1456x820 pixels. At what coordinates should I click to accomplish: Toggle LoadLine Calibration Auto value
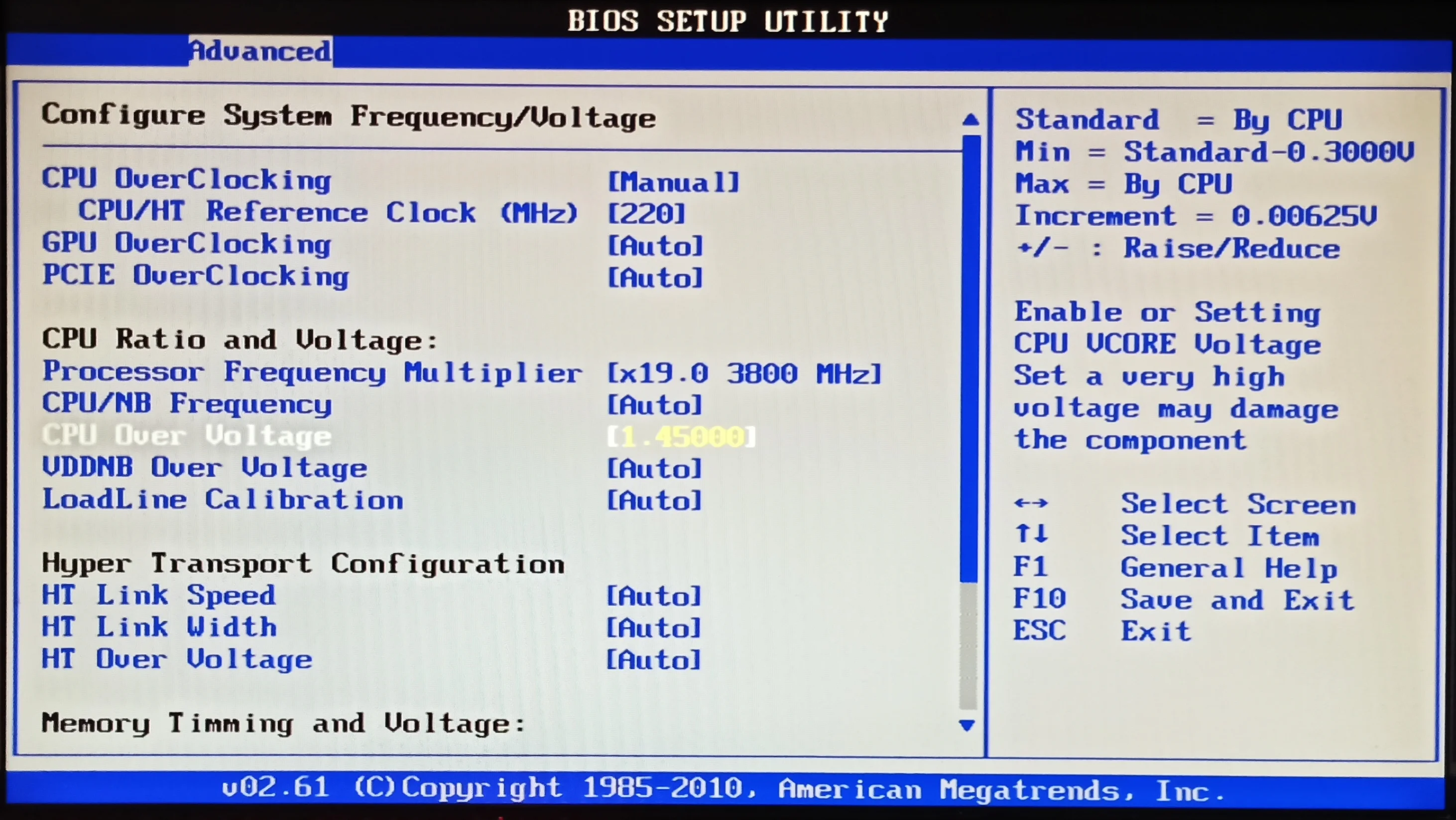(654, 501)
